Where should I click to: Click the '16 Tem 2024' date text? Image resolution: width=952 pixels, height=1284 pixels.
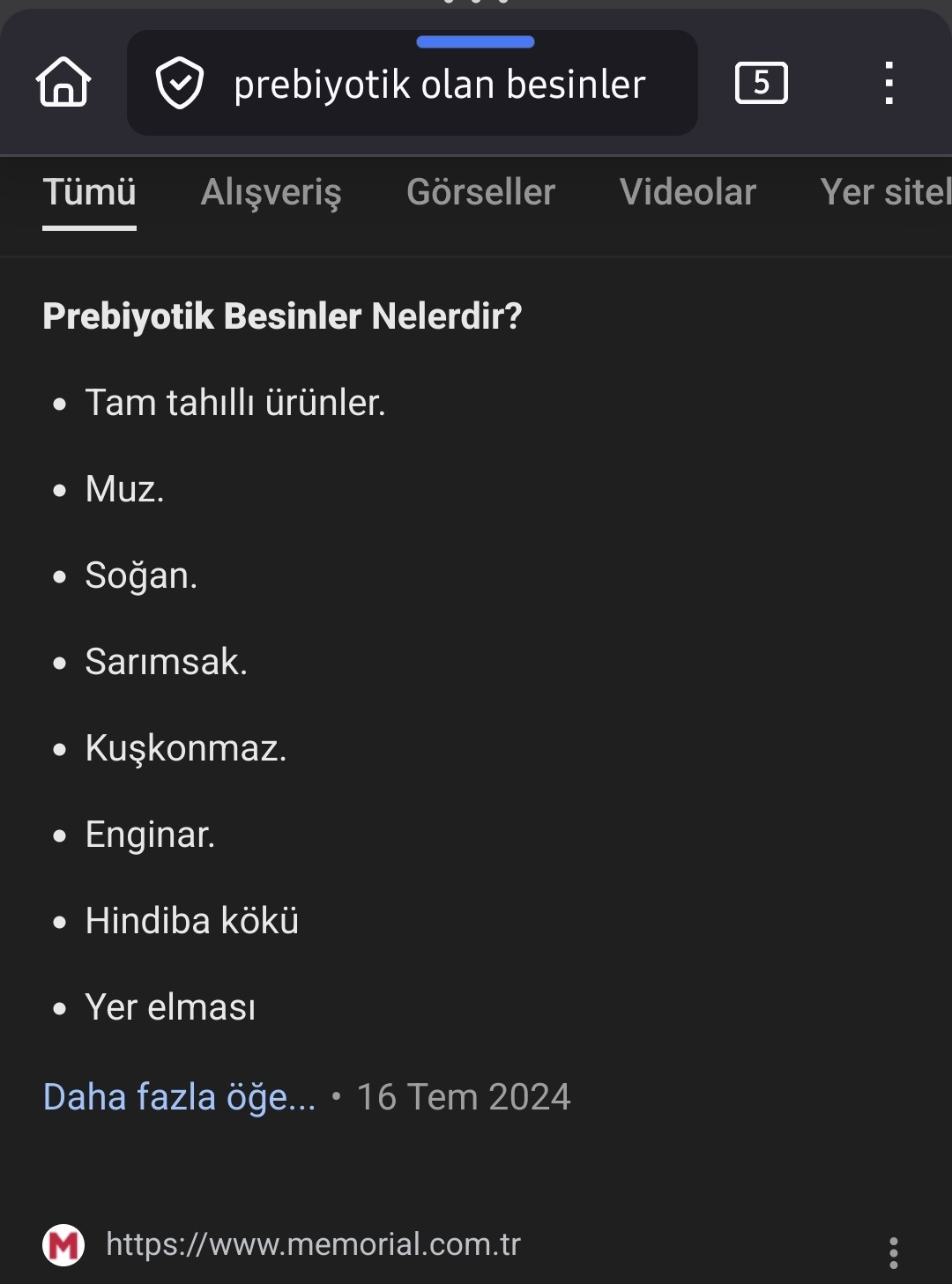point(464,1097)
